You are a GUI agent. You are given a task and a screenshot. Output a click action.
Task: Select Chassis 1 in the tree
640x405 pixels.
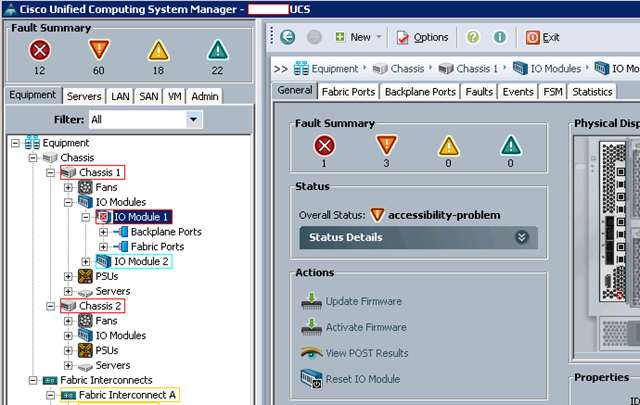tap(93, 173)
